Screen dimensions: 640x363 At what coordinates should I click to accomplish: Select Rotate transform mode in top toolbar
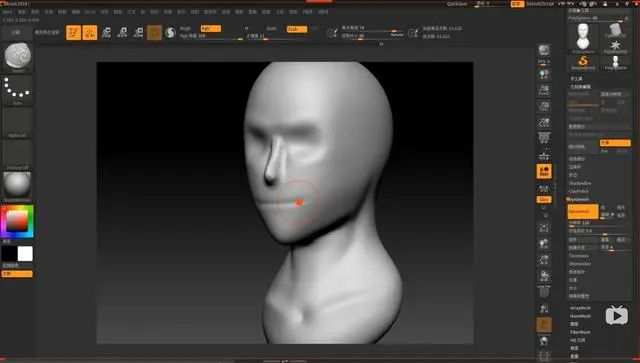138,33
